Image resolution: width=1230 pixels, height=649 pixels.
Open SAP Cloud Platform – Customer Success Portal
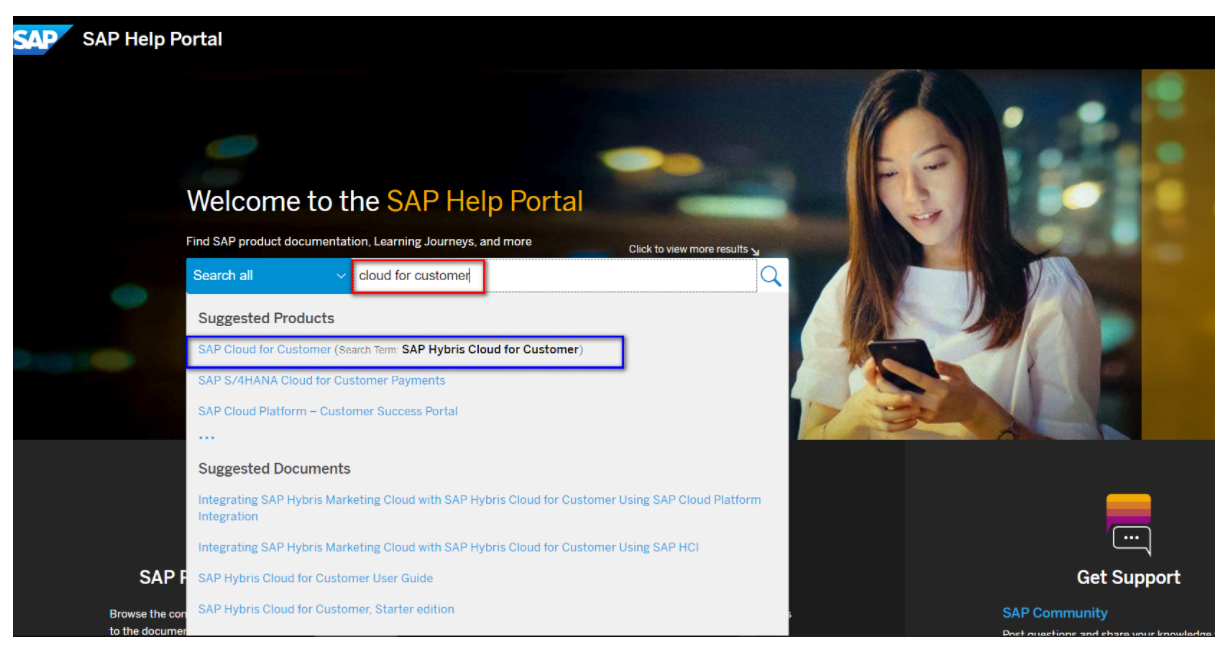coord(328,411)
